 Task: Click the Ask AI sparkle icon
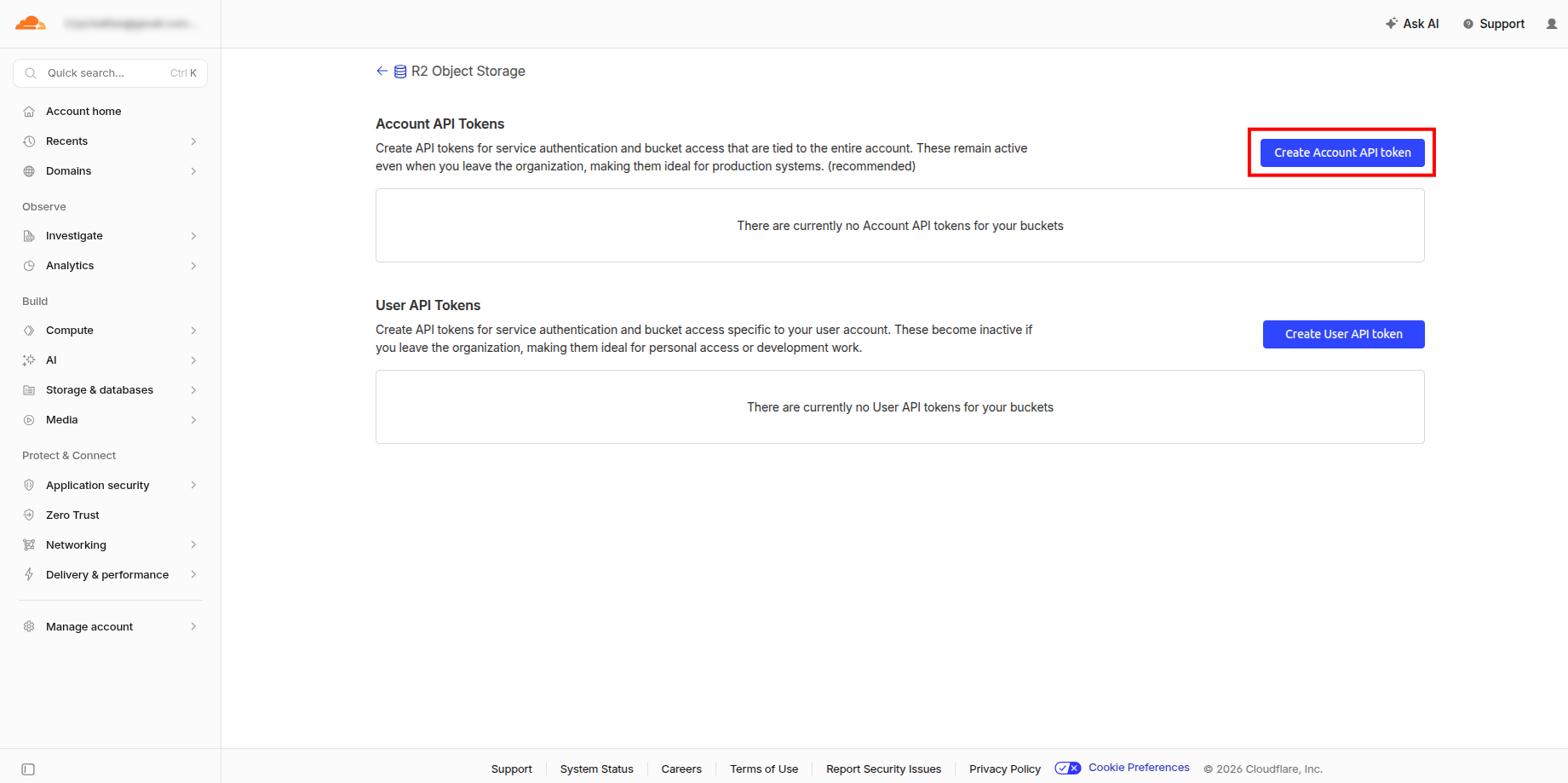tap(1392, 24)
